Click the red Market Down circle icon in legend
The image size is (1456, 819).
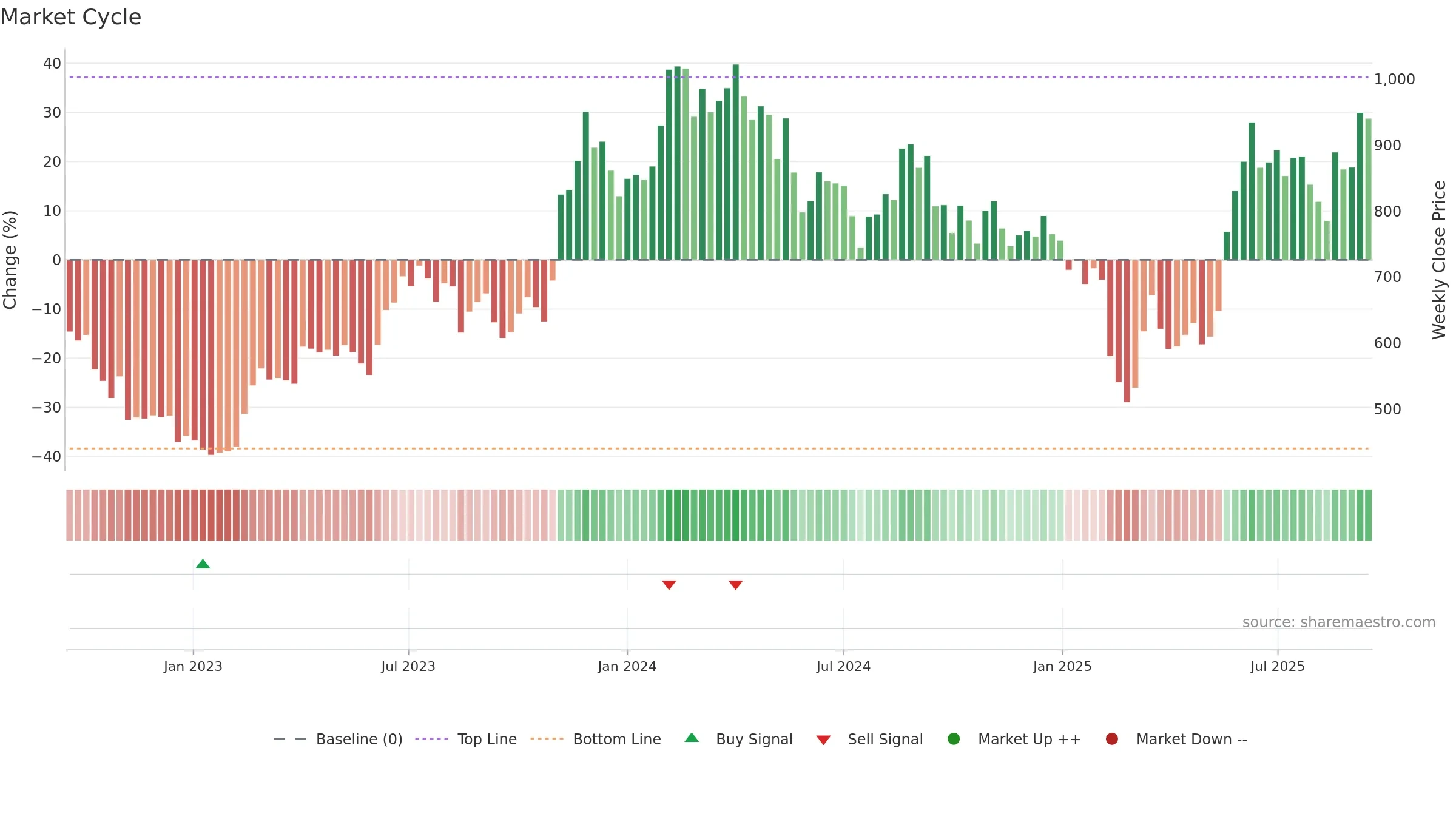click(x=1112, y=739)
